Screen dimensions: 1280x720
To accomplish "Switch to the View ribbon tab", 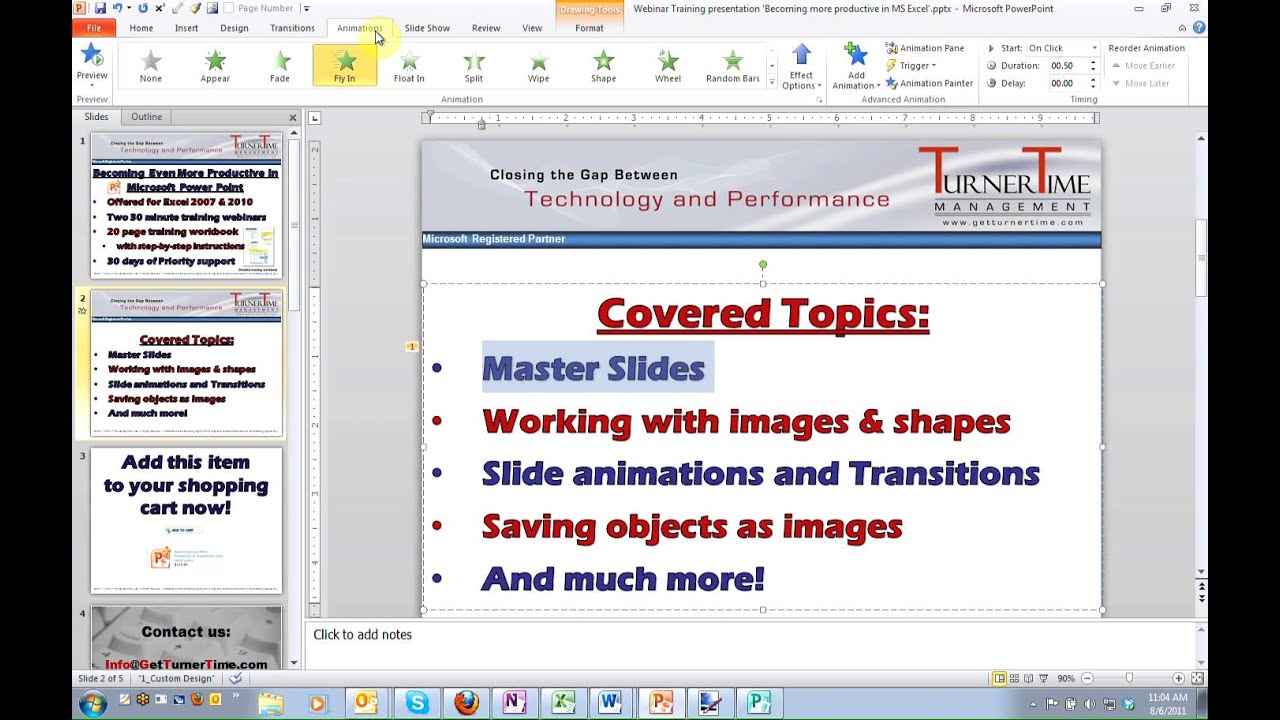I will coord(532,28).
